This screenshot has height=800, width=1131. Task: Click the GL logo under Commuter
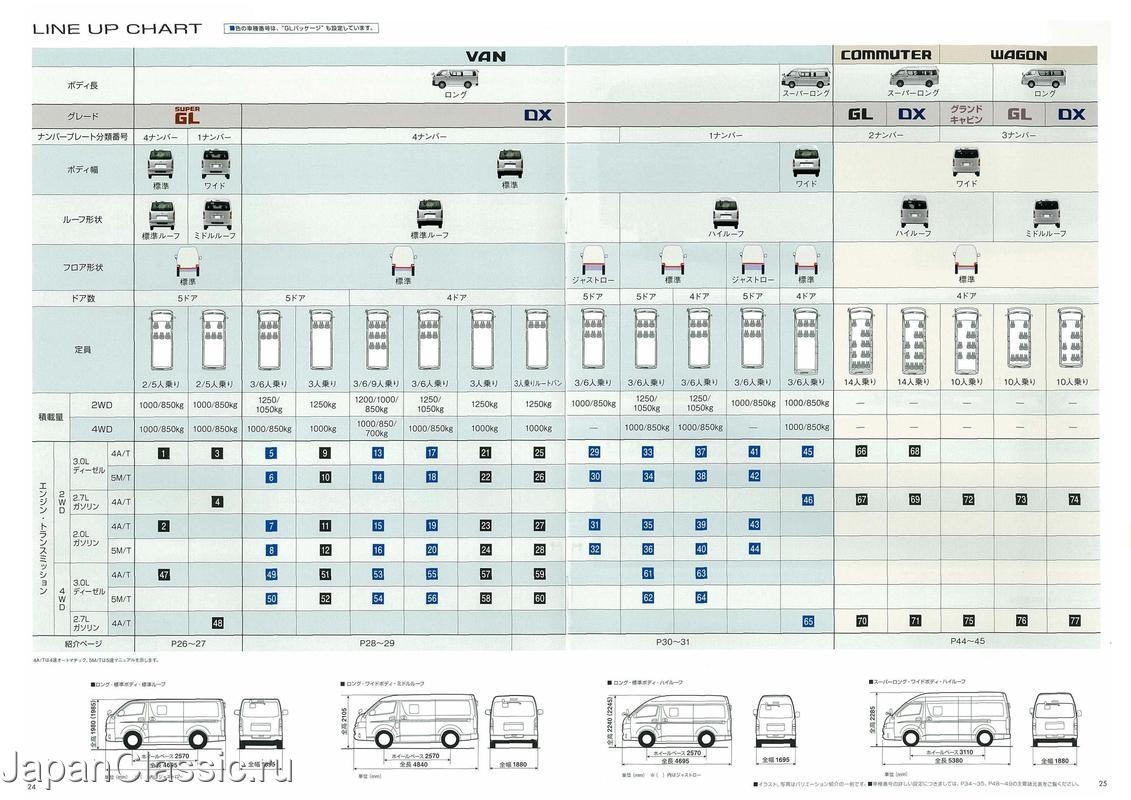click(x=860, y=114)
